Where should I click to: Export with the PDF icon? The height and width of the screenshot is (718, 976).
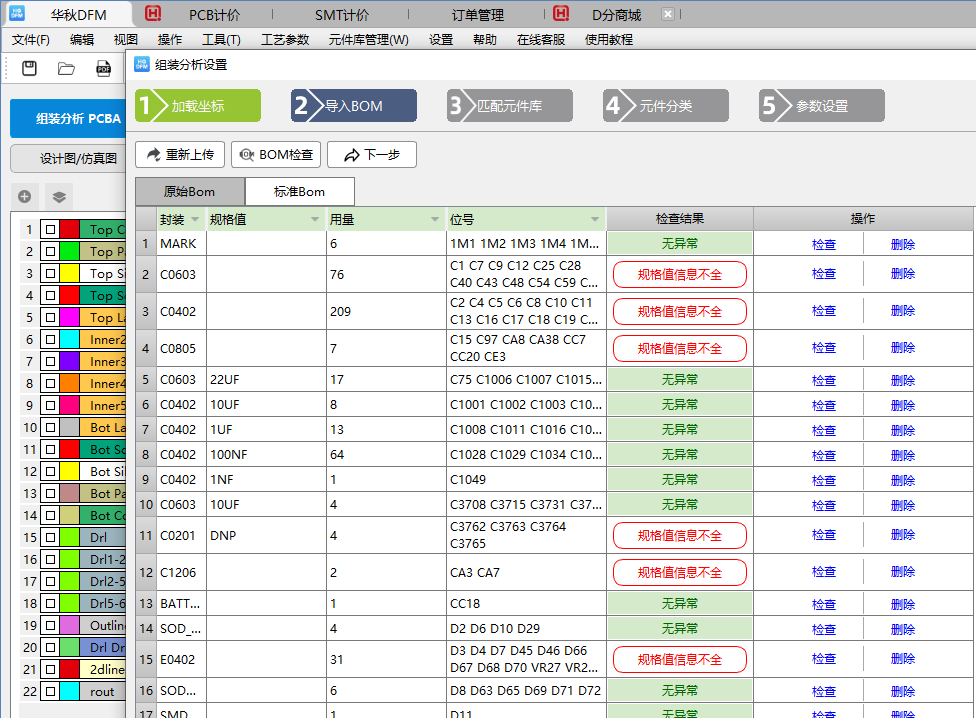click(104, 68)
